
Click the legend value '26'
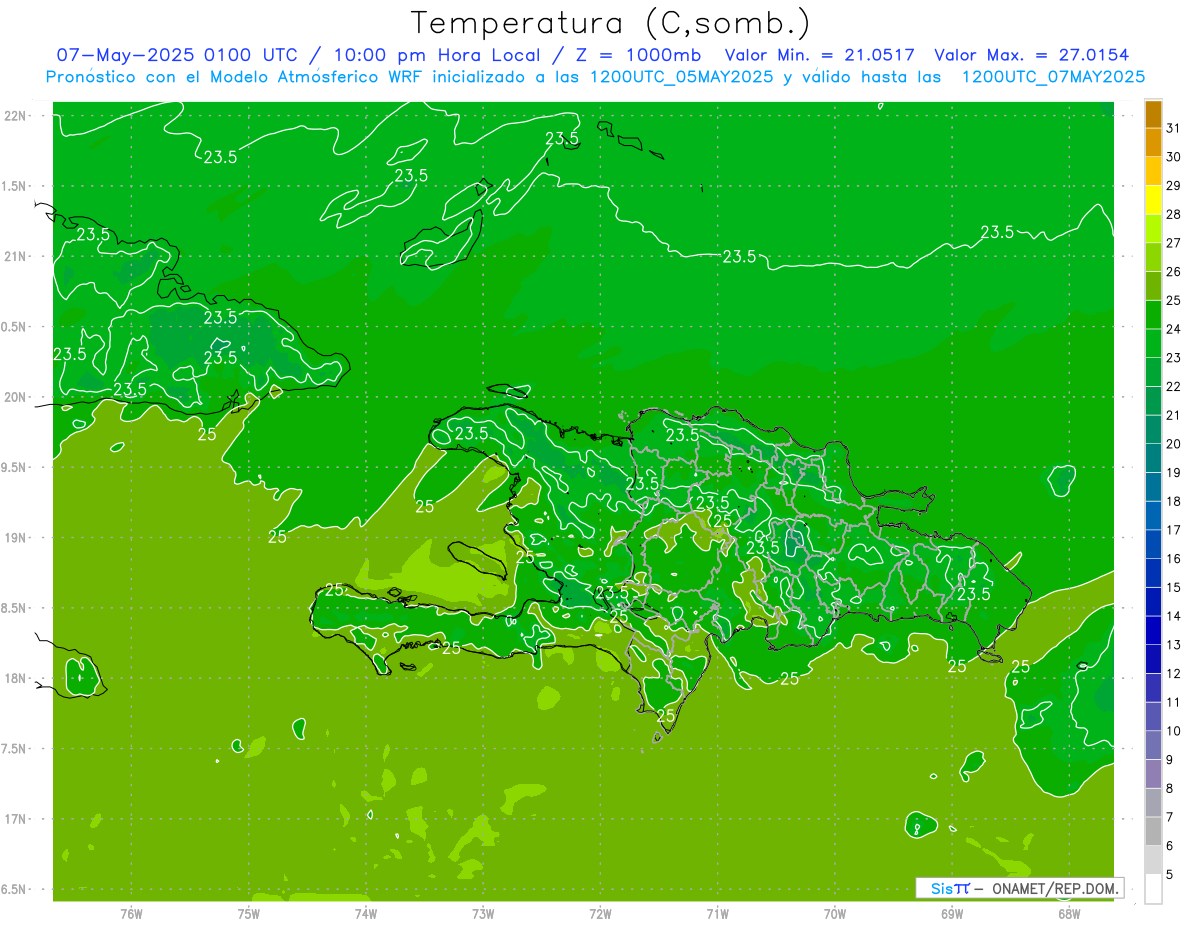pos(1173,272)
